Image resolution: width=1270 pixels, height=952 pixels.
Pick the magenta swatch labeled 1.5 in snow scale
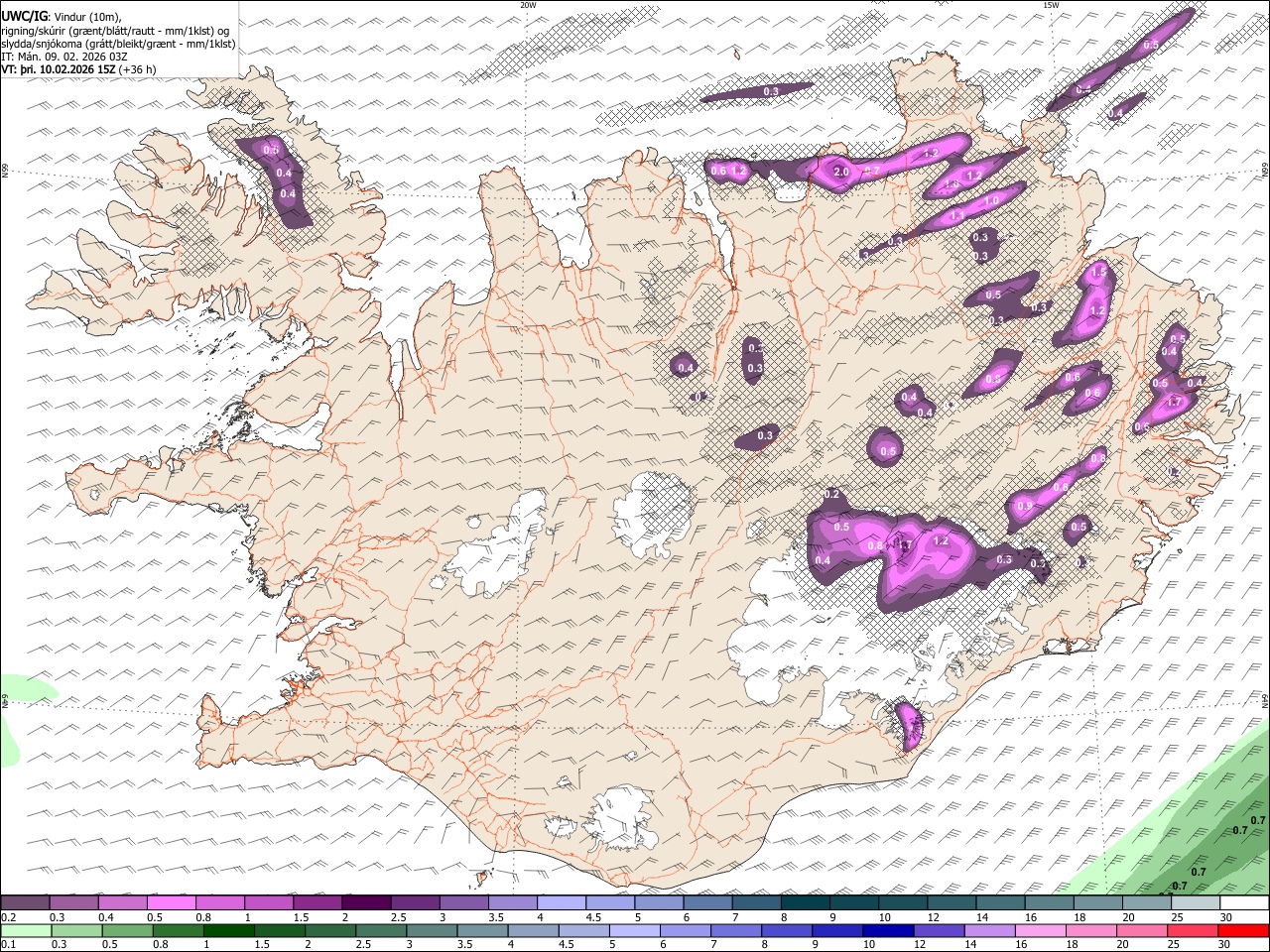(317, 903)
